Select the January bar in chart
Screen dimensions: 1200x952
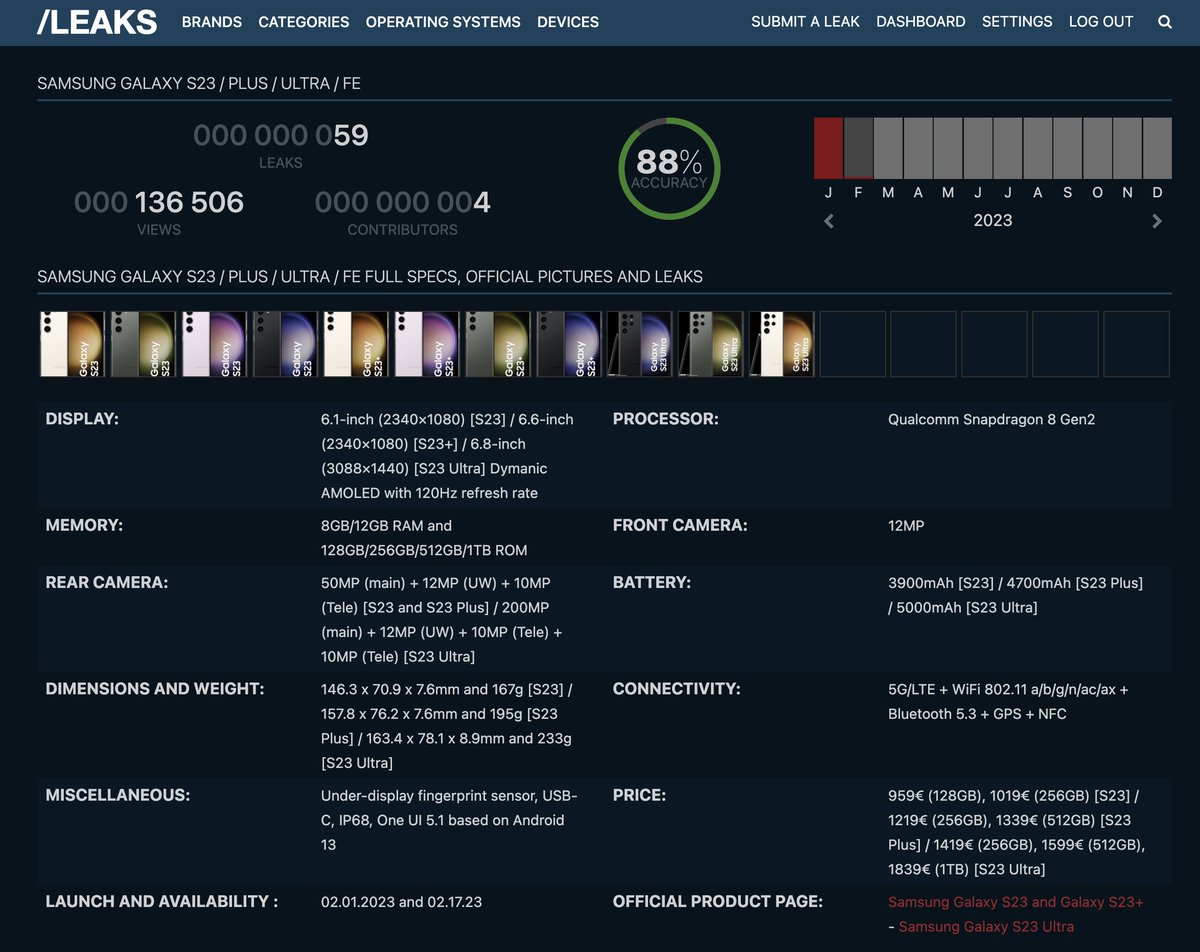(x=828, y=148)
